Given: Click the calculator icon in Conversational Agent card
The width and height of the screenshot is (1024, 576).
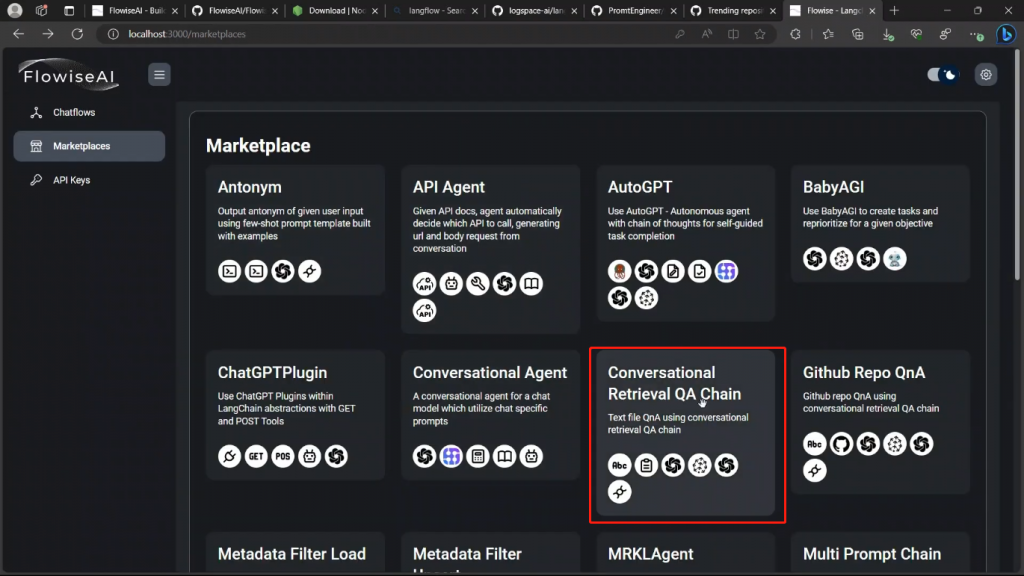Looking at the screenshot, I should point(478,456).
